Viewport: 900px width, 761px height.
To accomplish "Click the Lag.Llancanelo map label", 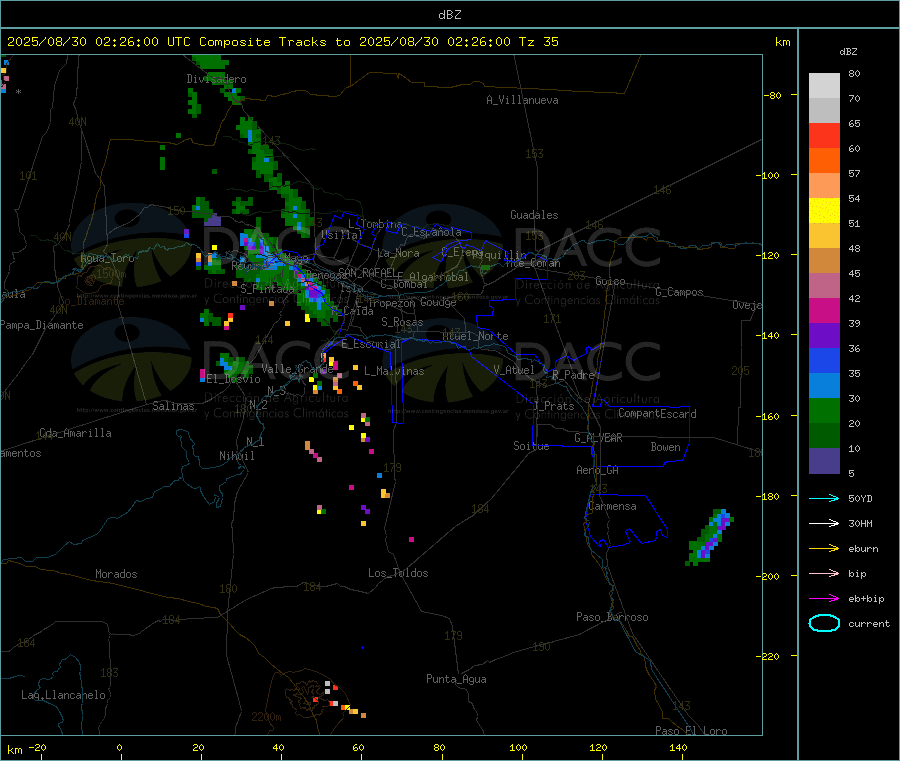I will pyautogui.click(x=64, y=695).
